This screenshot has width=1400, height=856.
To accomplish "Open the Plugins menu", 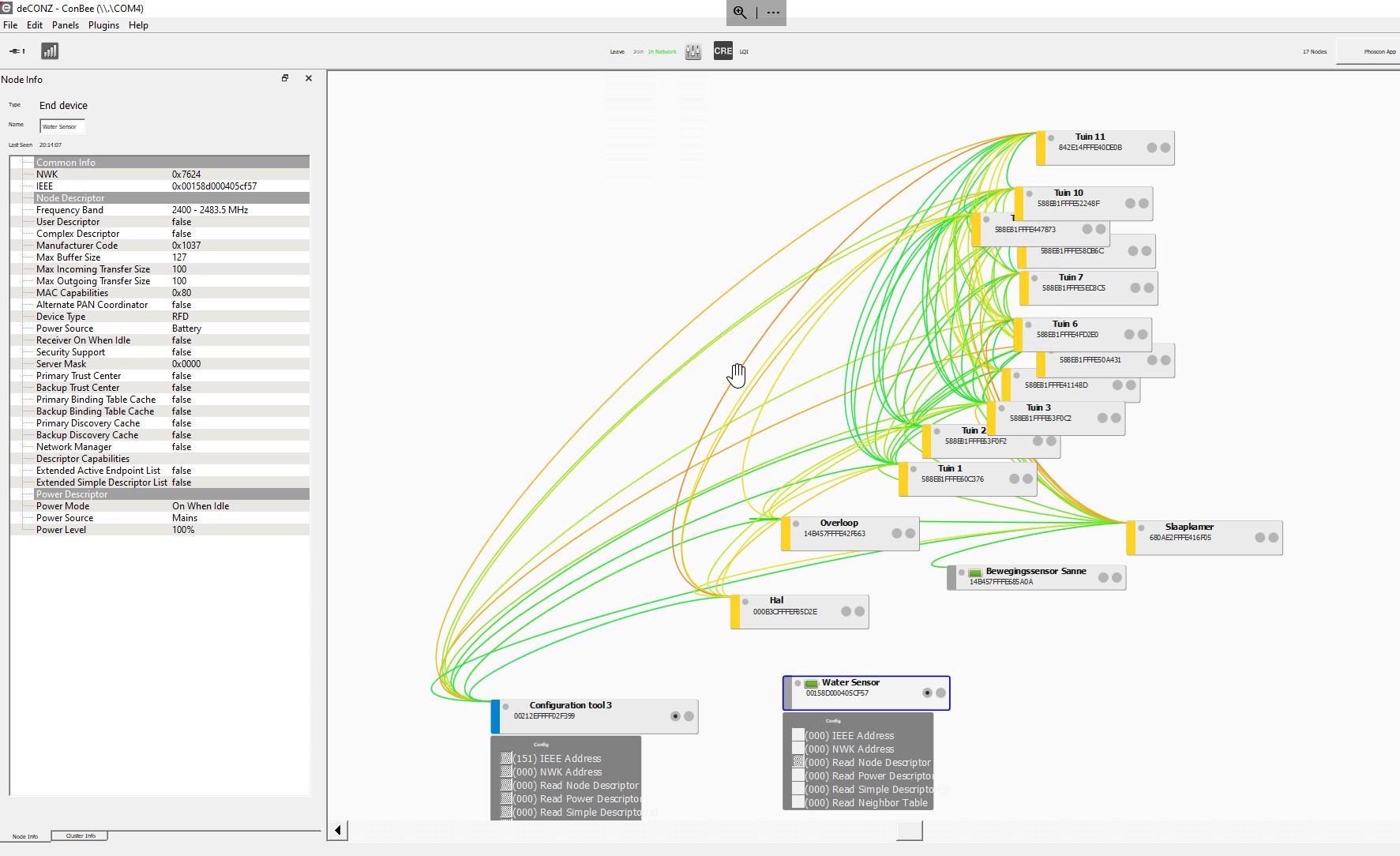I will click(103, 25).
